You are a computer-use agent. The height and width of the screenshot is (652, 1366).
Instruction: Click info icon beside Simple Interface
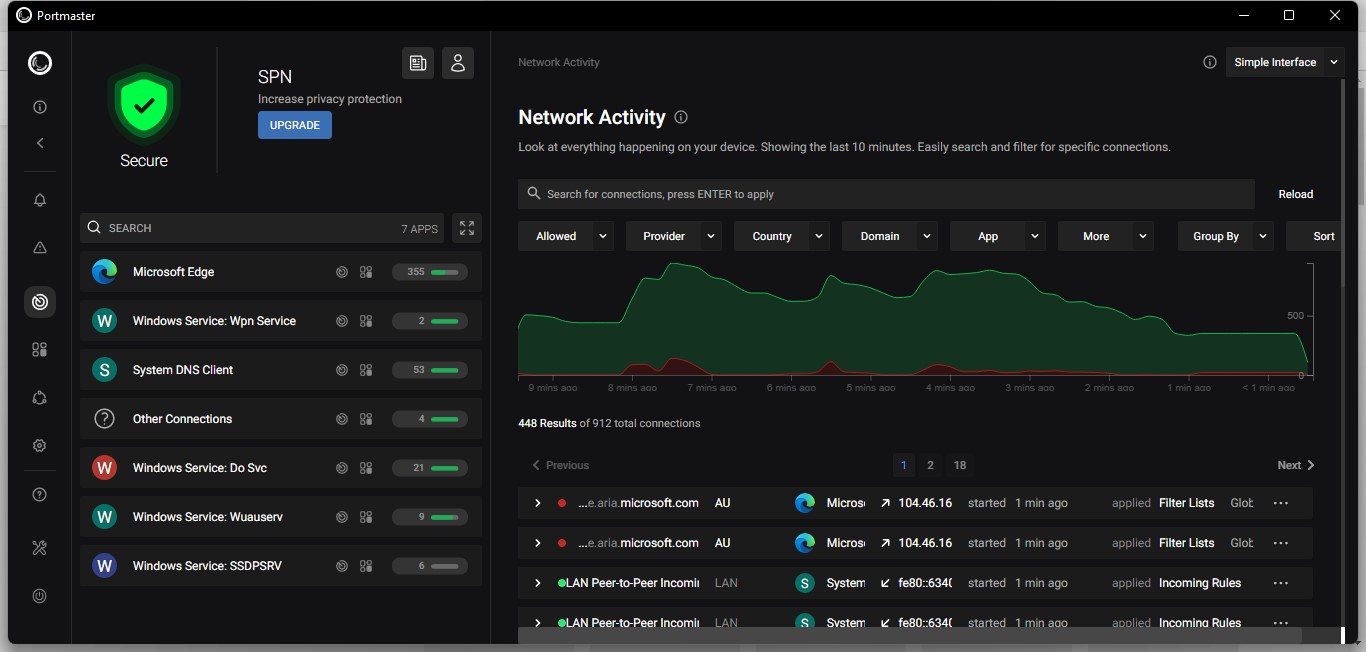[x=1210, y=62]
